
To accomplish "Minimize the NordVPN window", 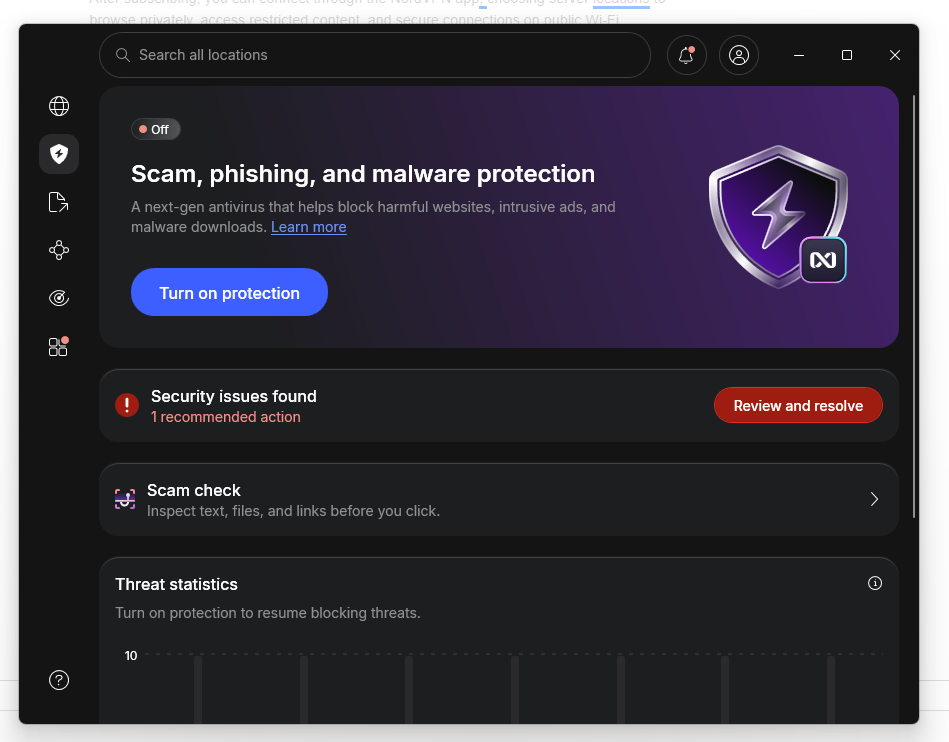I will (799, 55).
